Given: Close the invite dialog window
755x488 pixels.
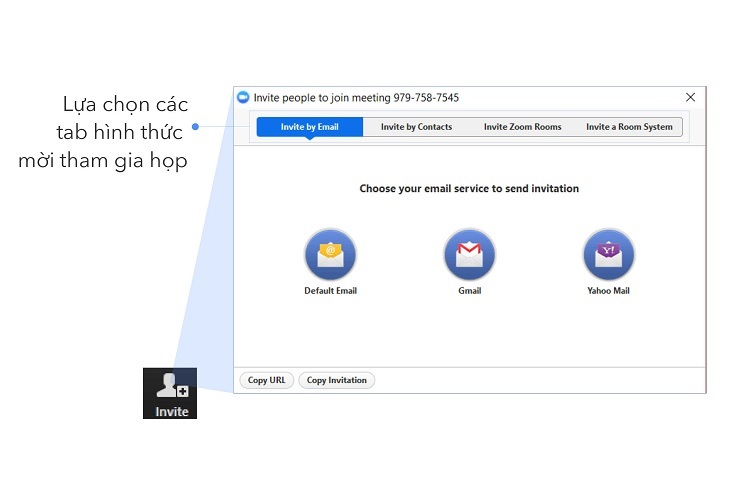Looking at the screenshot, I should 690,98.
